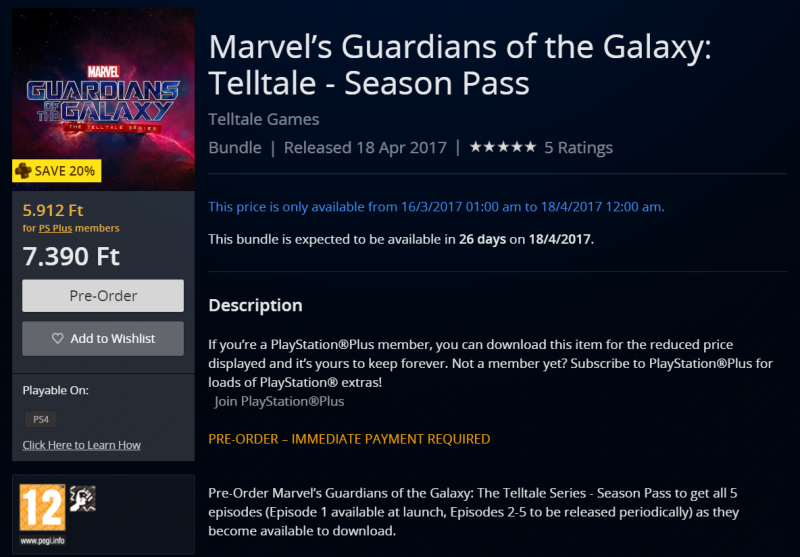Viewport: 800px width, 557px height.
Task: Click the PEGI 12 age rating icon
Action: pos(42,507)
